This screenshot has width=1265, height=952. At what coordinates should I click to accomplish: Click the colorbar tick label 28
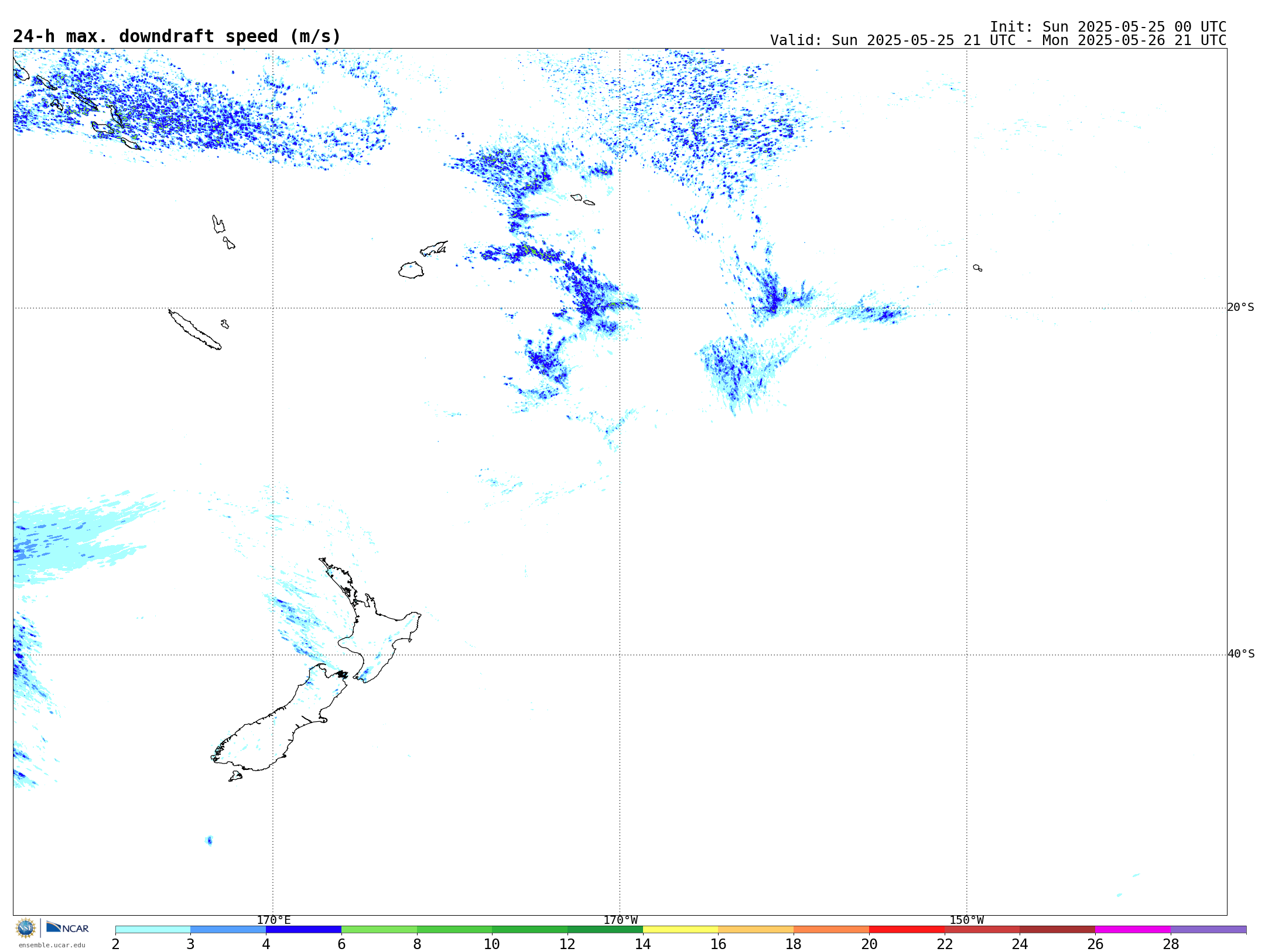[x=1171, y=944]
